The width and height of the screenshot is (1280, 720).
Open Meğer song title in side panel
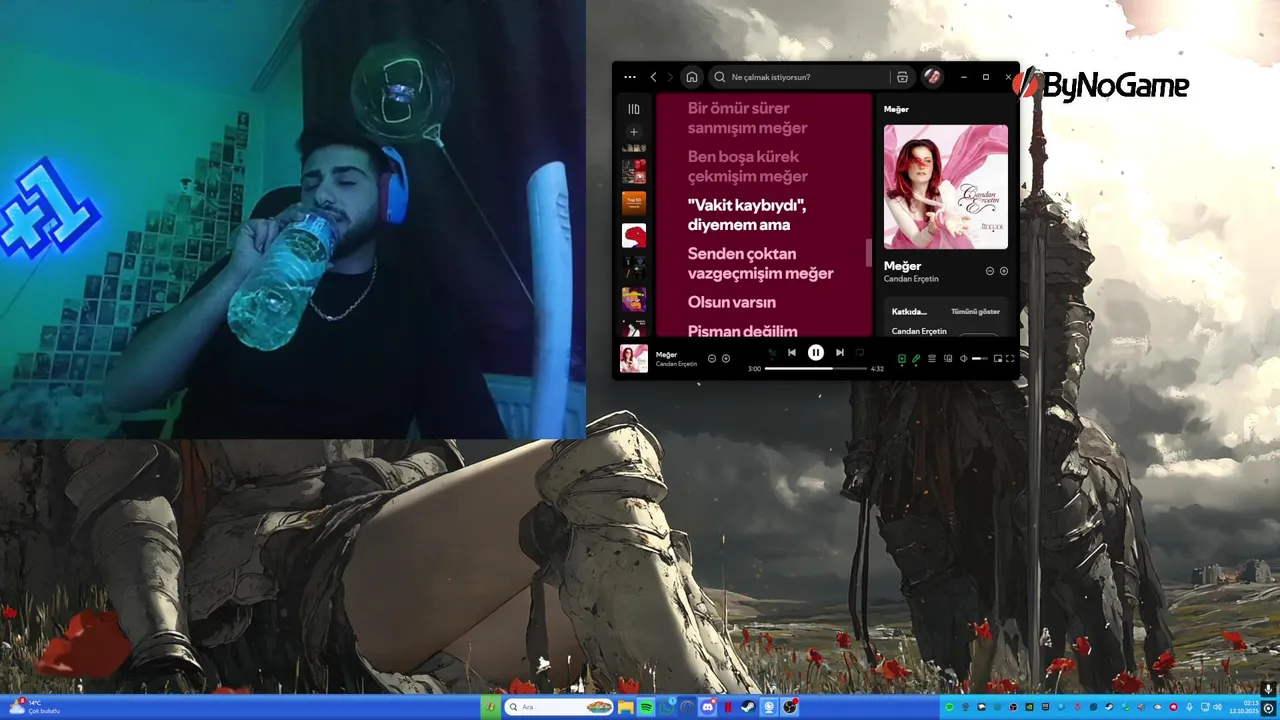(902, 266)
